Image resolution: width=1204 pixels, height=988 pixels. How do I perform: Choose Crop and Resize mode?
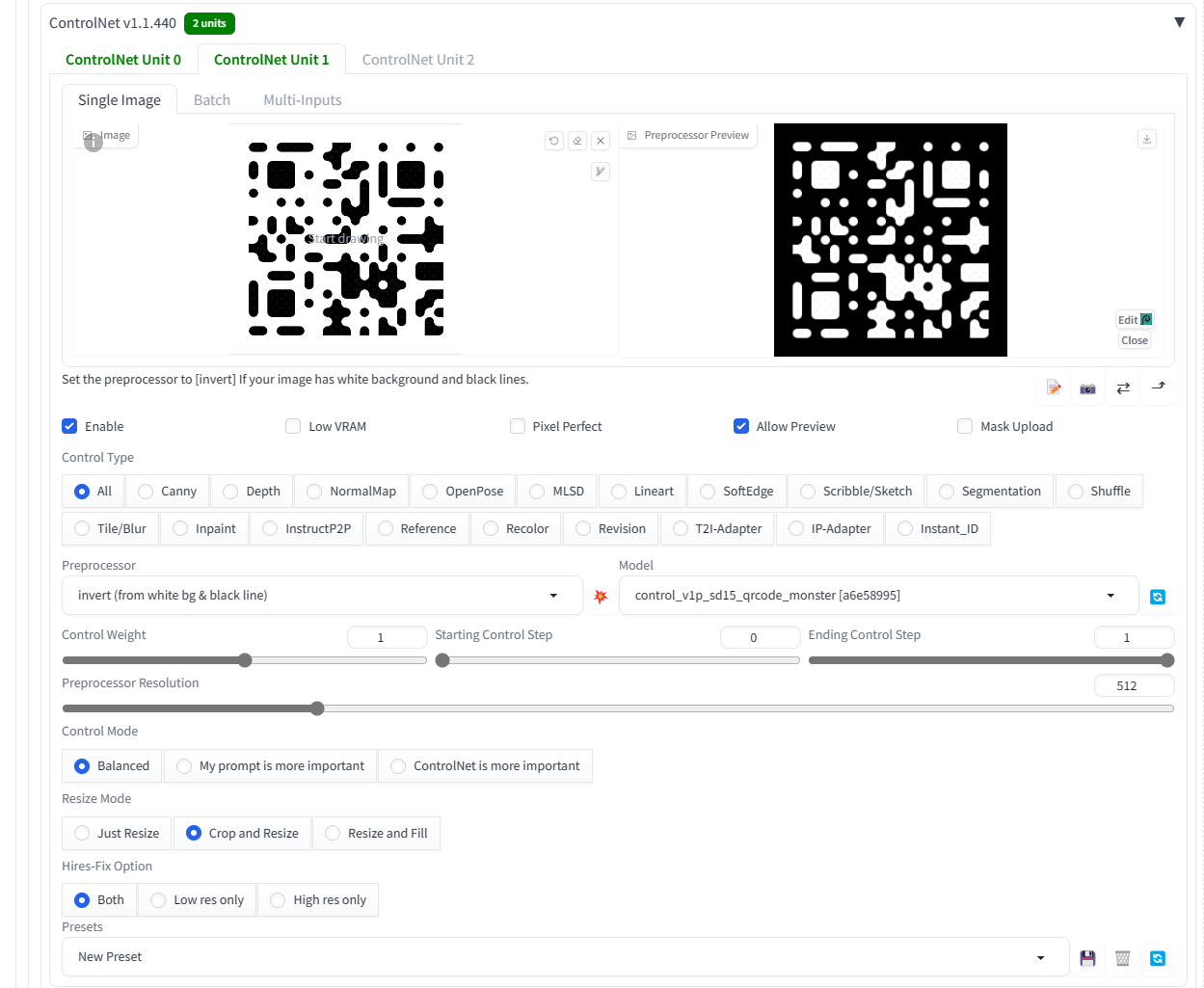pos(242,834)
